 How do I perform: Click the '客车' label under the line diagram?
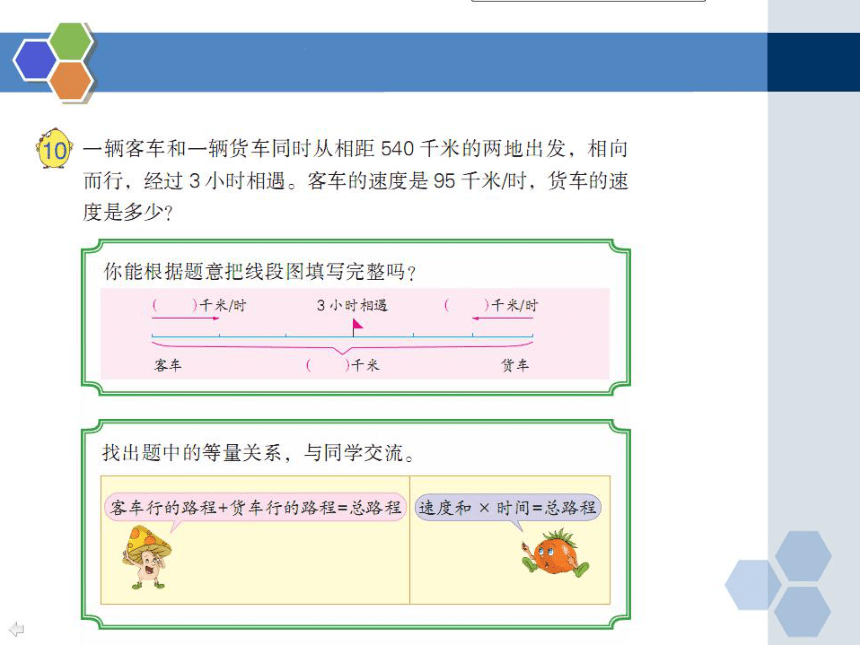[168, 365]
